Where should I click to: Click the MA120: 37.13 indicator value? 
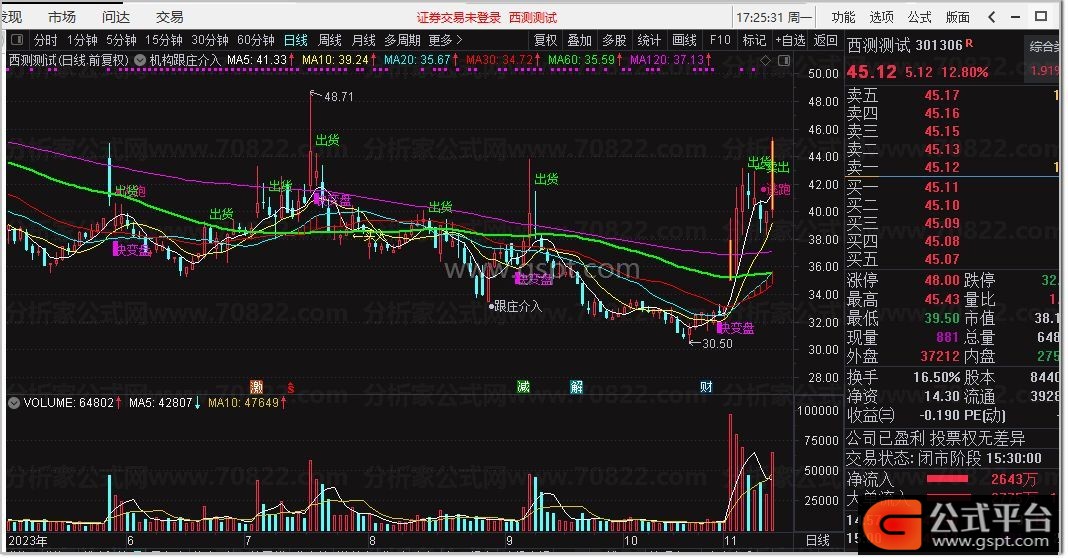point(671,60)
